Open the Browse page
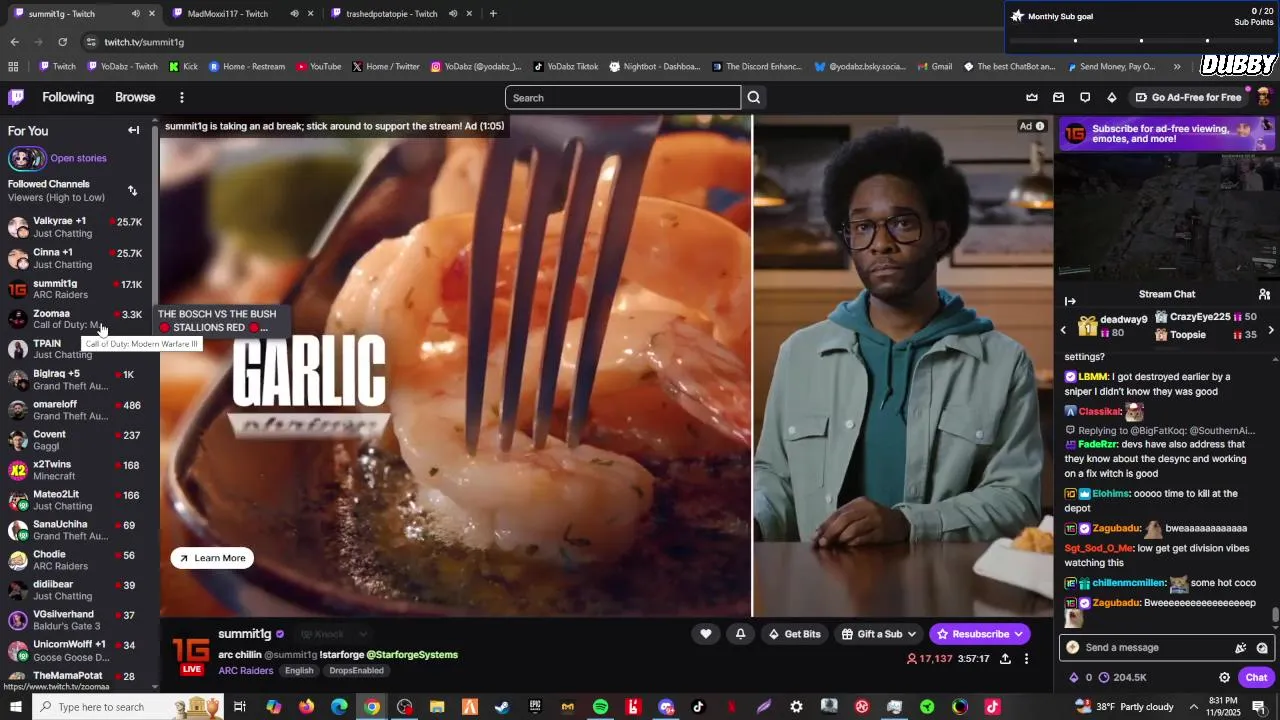 point(135,97)
